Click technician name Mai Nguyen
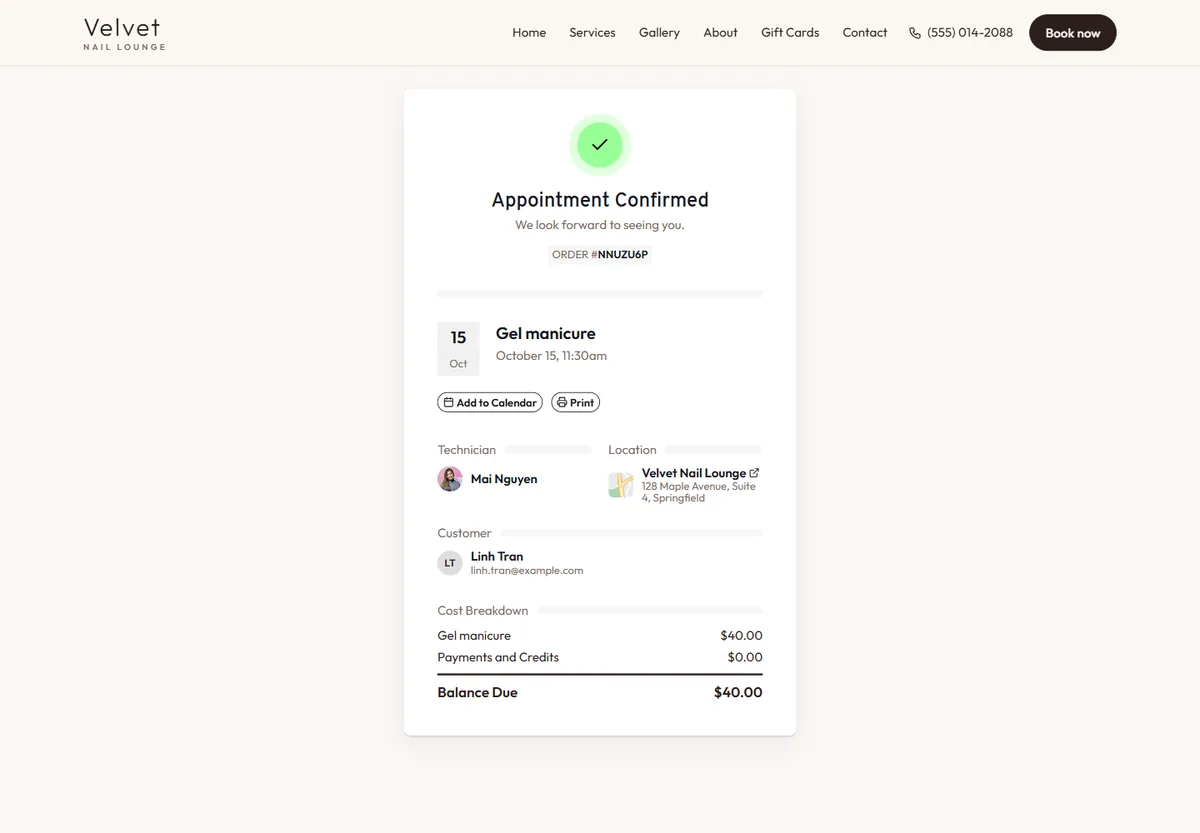The image size is (1200, 833). 504,479
